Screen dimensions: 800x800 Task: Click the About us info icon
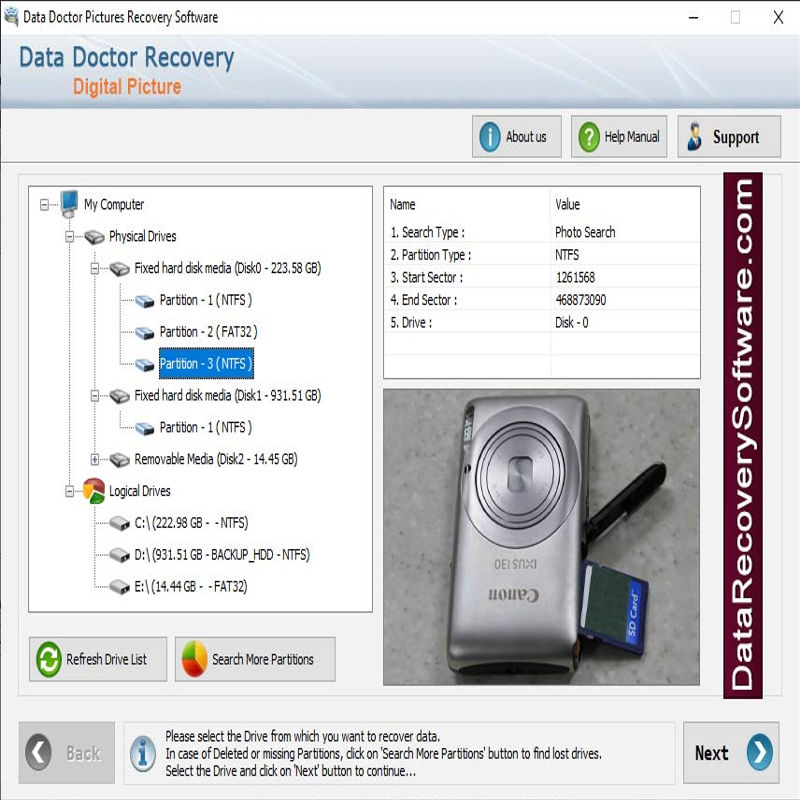click(x=489, y=137)
